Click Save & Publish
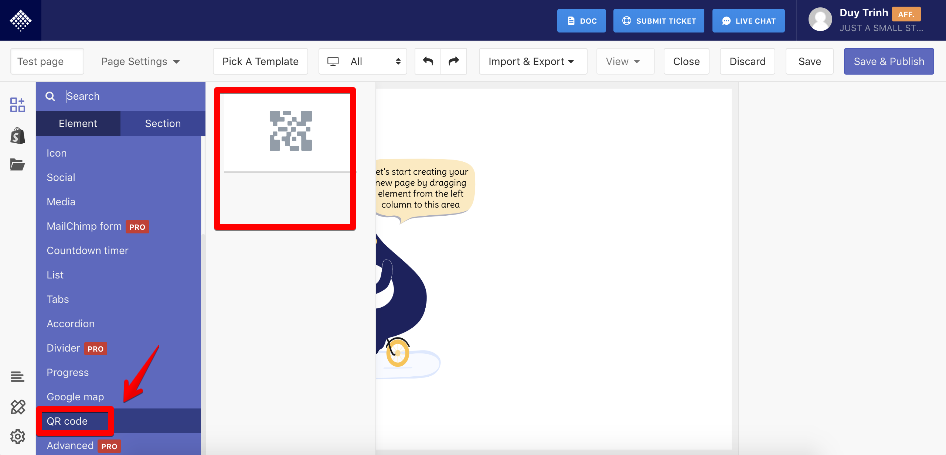 coord(889,62)
